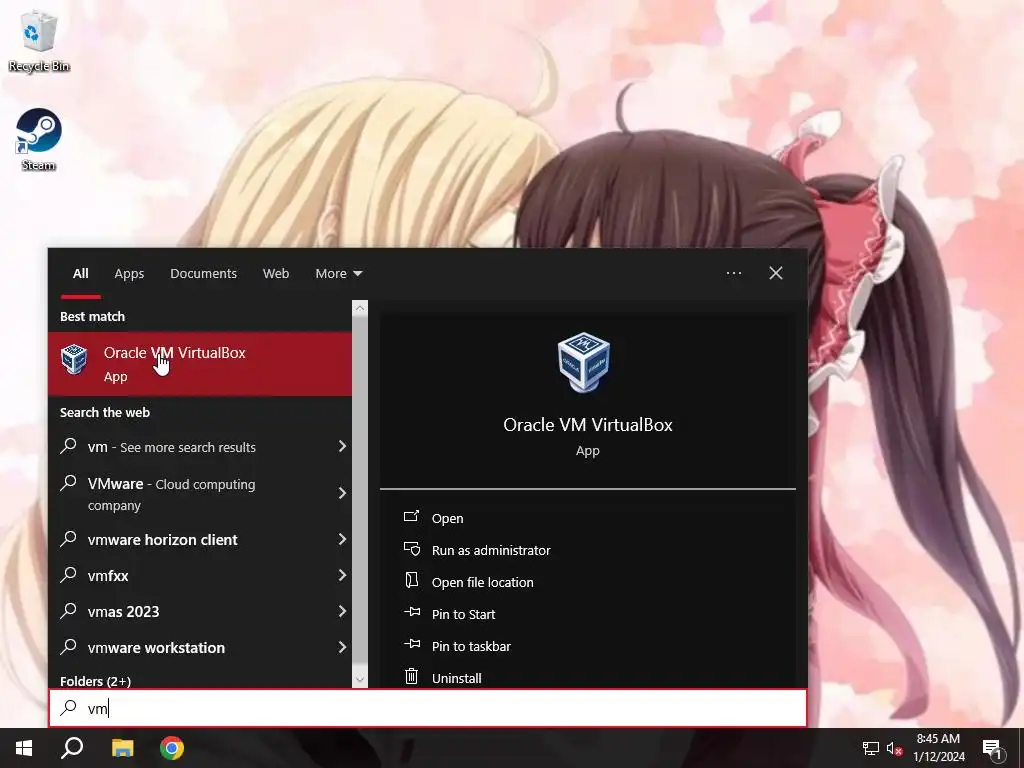Open the More dropdown filter
1024x768 pixels.
(x=338, y=273)
